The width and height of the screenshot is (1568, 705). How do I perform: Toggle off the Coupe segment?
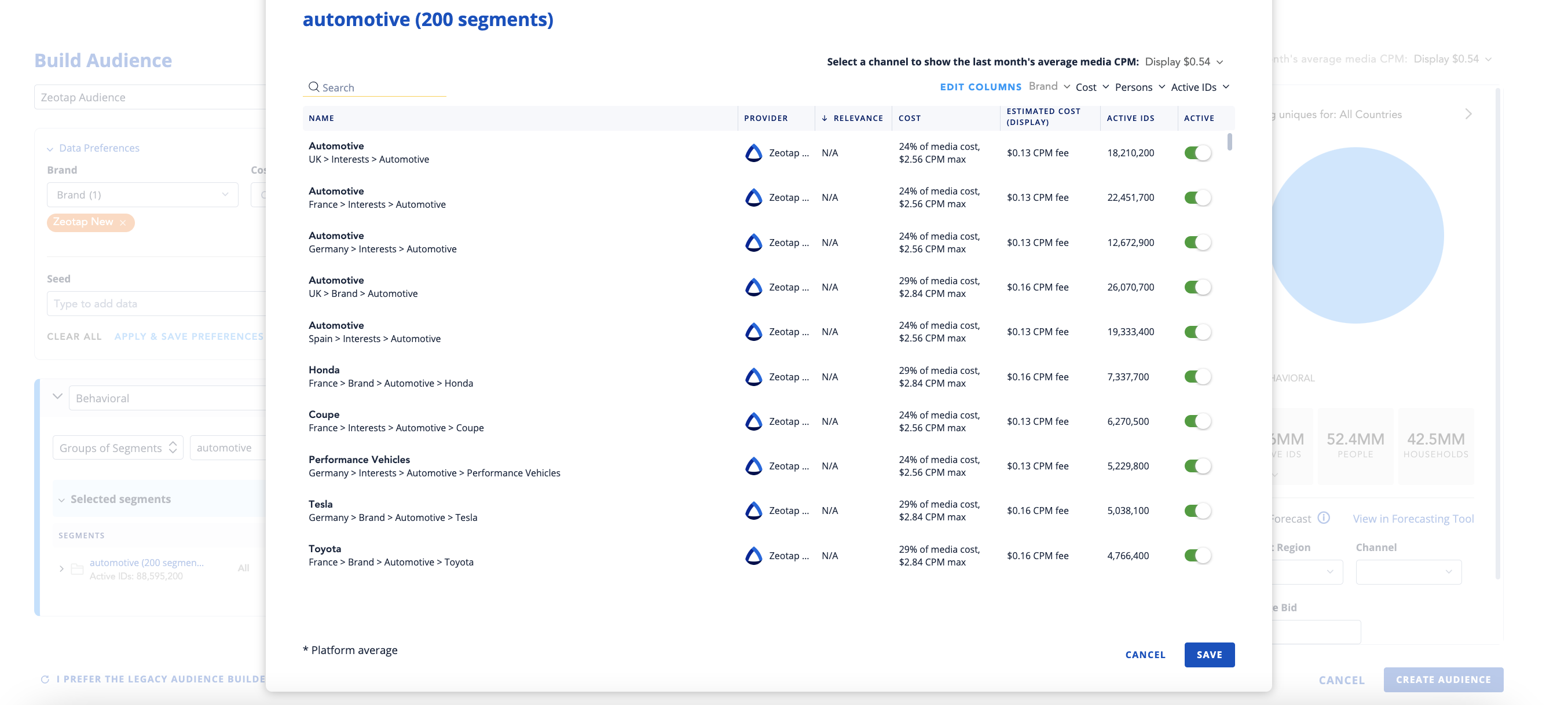tap(1197, 421)
